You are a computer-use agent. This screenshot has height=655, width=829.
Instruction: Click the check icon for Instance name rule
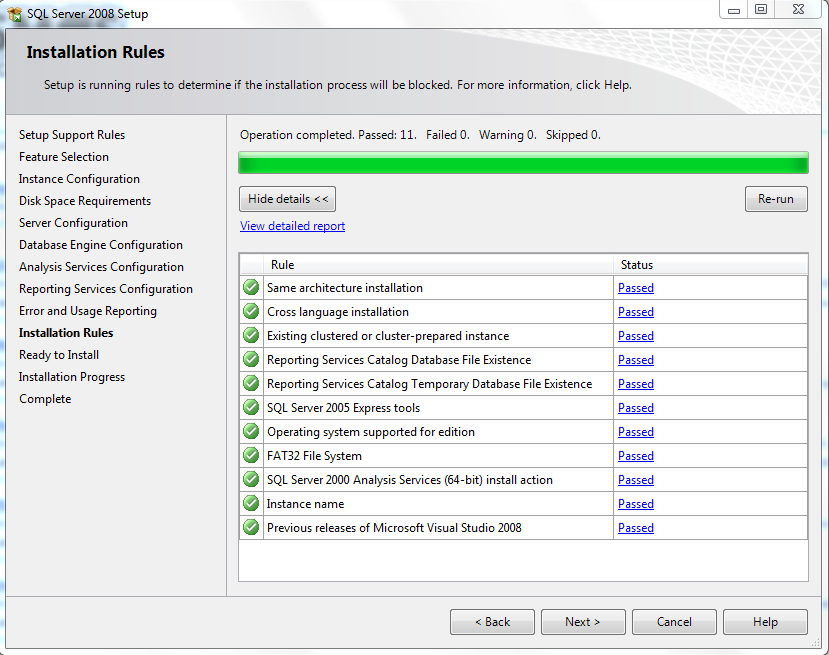251,503
